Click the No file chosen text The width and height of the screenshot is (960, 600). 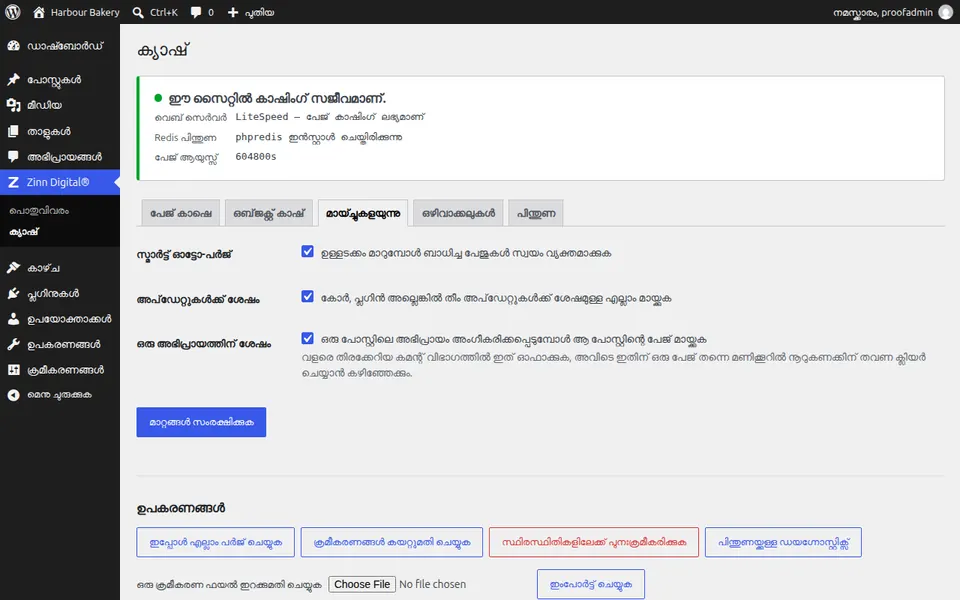[x=432, y=584]
